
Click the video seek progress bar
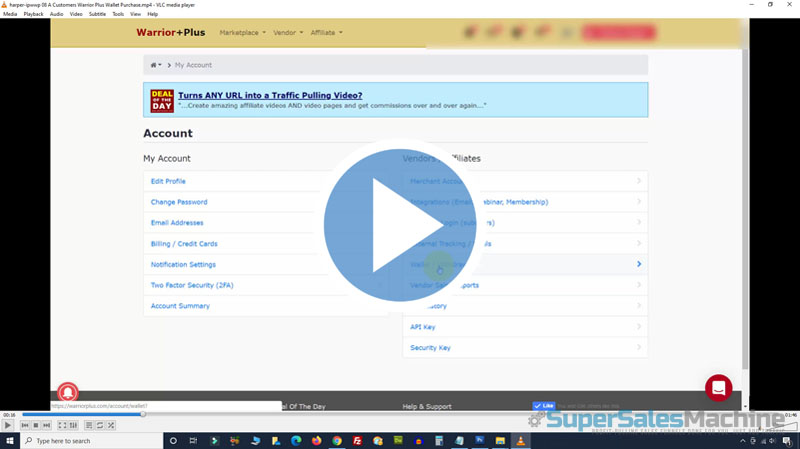[300, 414]
